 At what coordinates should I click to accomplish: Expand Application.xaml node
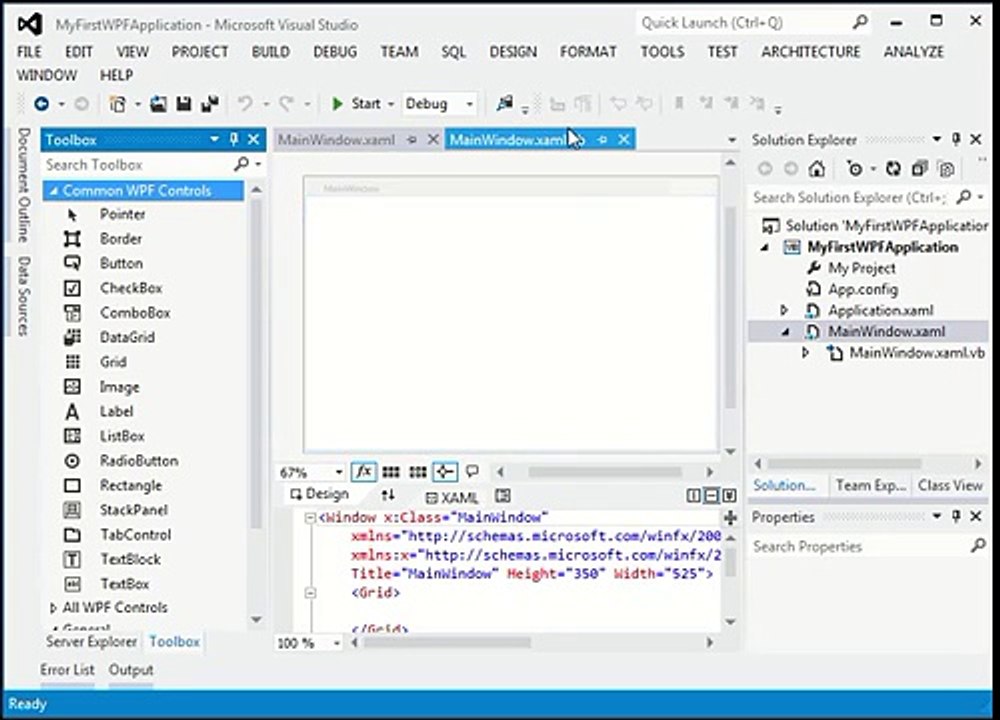(x=784, y=311)
